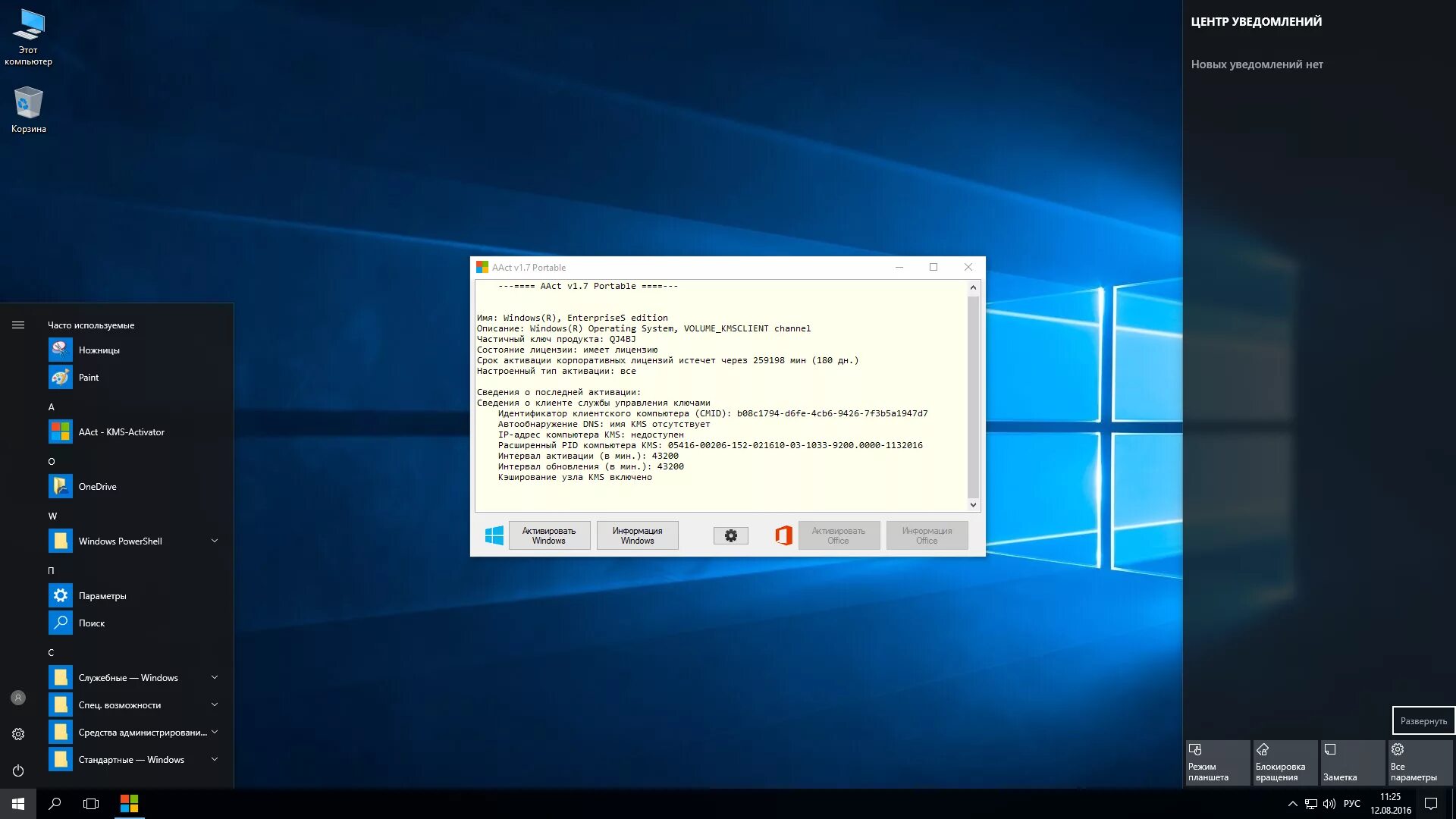Open AAct - KMS-Activator in Start menu
Image resolution: width=1456 pixels, height=819 pixels.
tap(135, 432)
